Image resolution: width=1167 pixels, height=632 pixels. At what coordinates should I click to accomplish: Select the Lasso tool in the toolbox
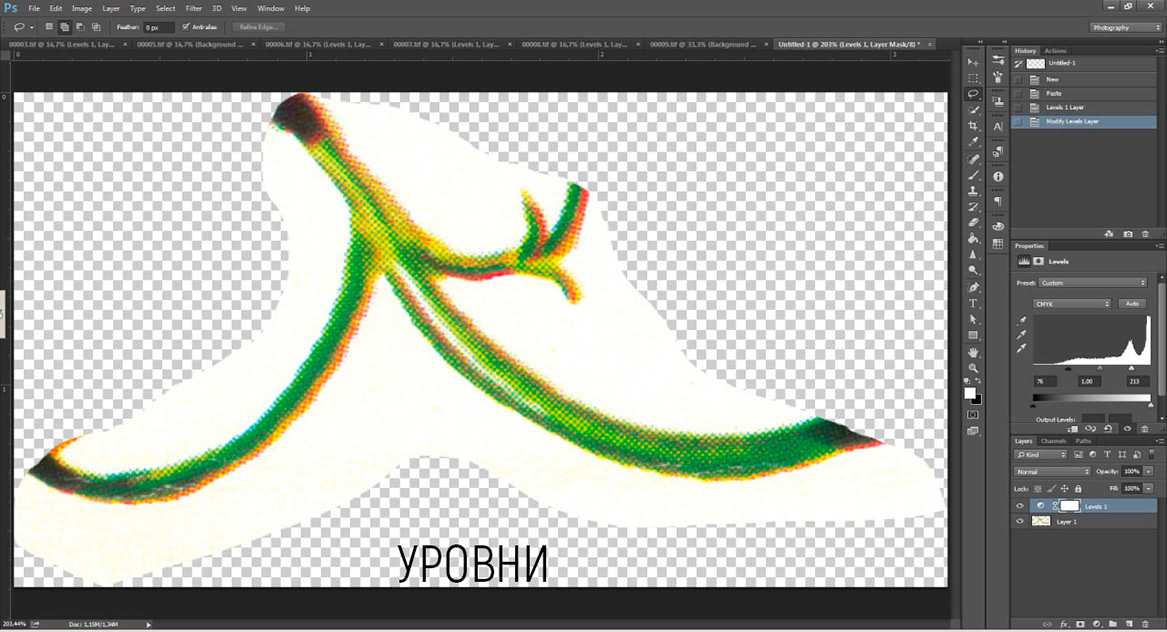pyautogui.click(x=973, y=95)
